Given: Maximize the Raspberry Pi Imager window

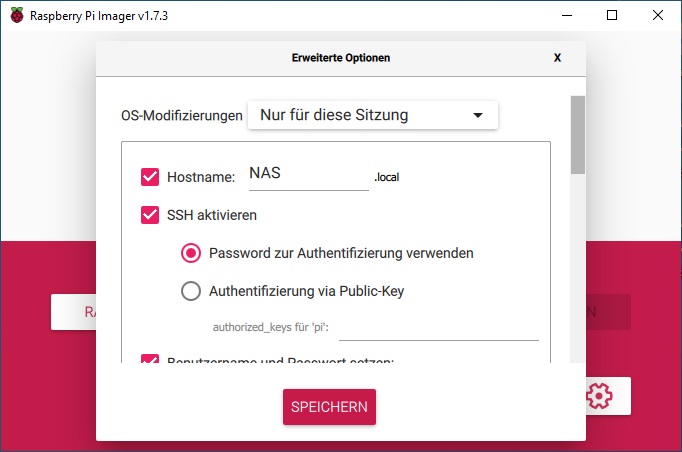Looking at the screenshot, I should click(x=612, y=15).
